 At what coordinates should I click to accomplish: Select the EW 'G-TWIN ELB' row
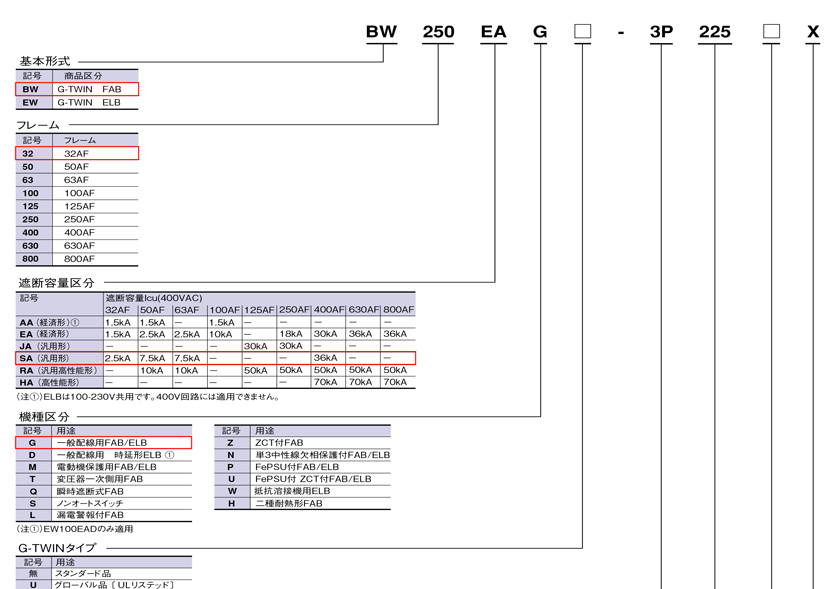[77, 103]
